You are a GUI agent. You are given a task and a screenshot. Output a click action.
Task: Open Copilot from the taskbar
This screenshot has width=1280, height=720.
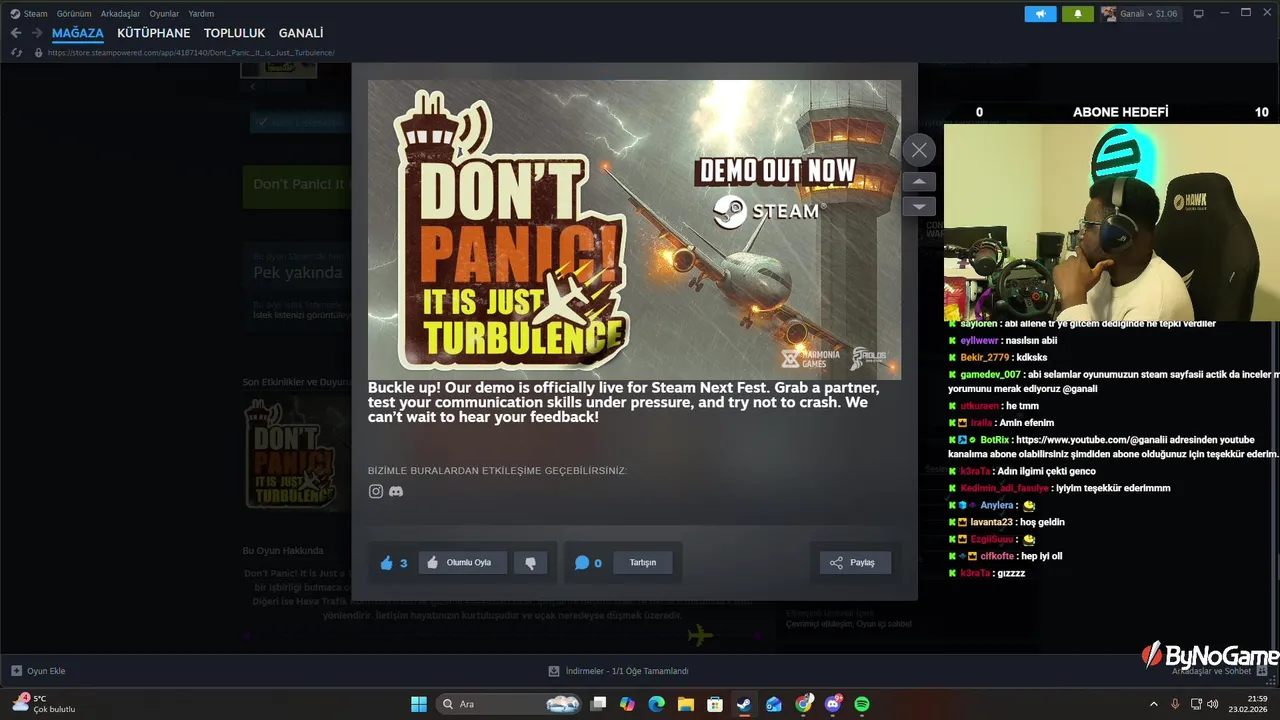pyautogui.click(x=627, y=704)
